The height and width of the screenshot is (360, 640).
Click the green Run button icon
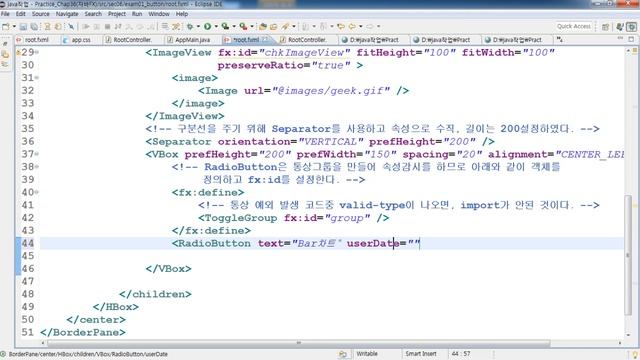coord(208,27)
